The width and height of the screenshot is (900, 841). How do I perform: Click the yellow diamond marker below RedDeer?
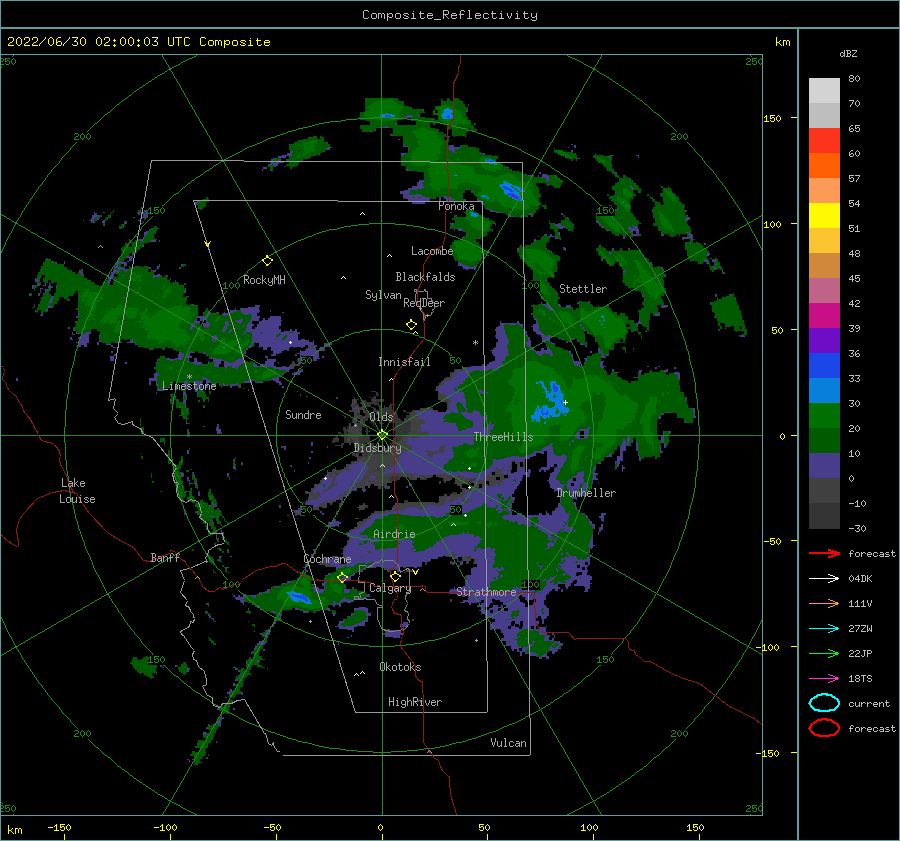411,325
